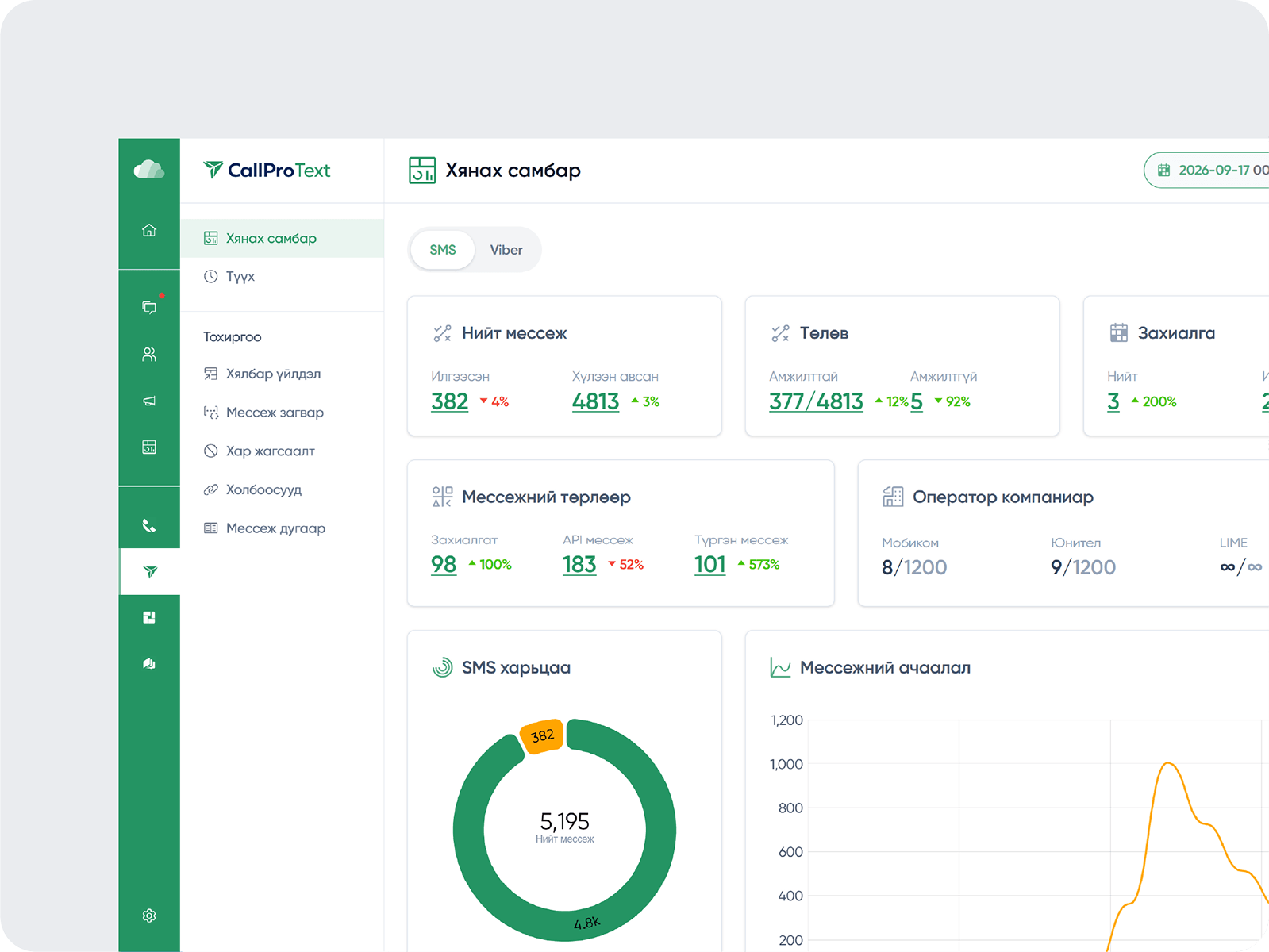The image size is (1269, 952).
Task: Click Мобиком value 8/1200
Action: coord(914,567)
